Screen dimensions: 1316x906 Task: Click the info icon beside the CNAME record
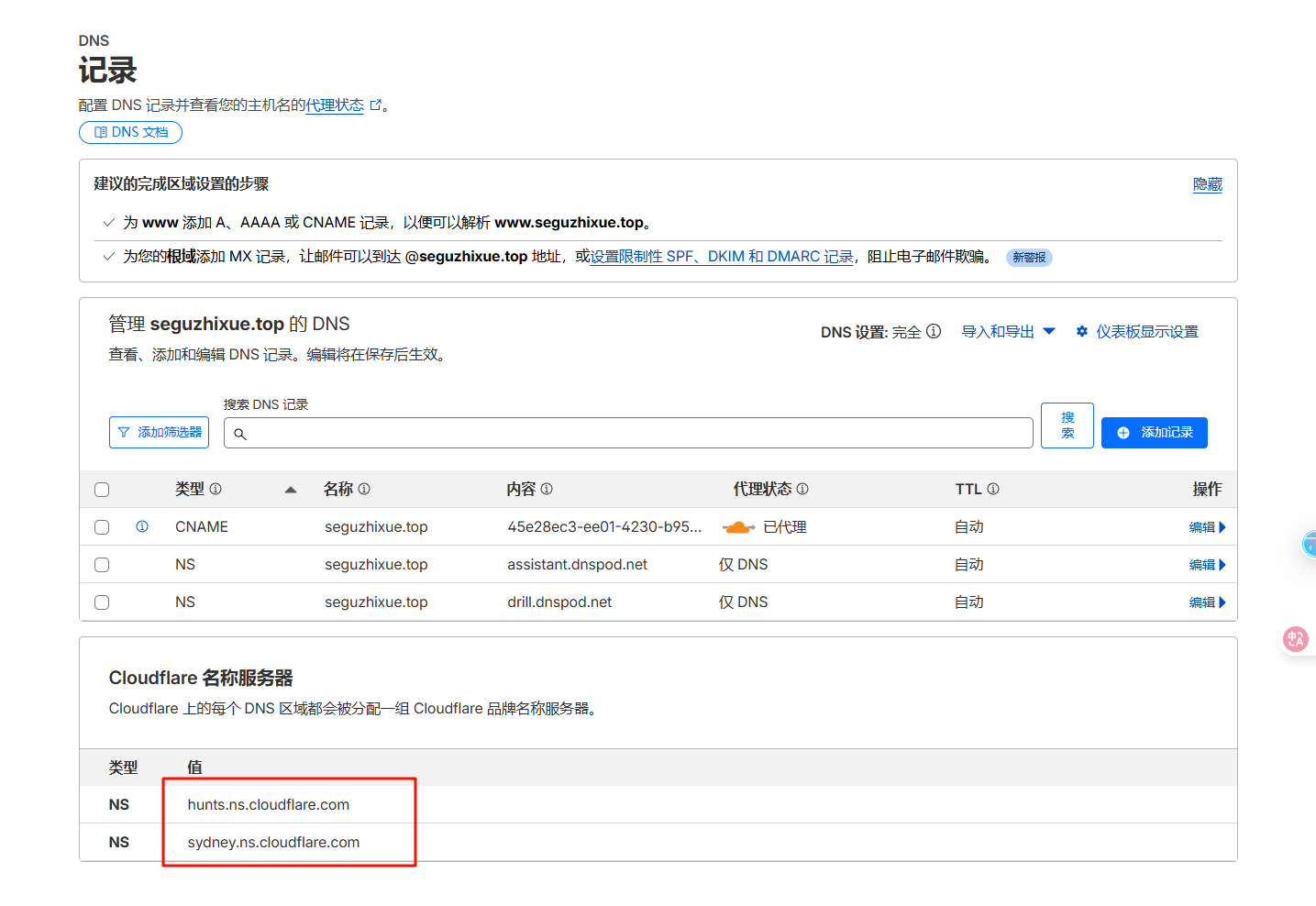coord(142,526)
